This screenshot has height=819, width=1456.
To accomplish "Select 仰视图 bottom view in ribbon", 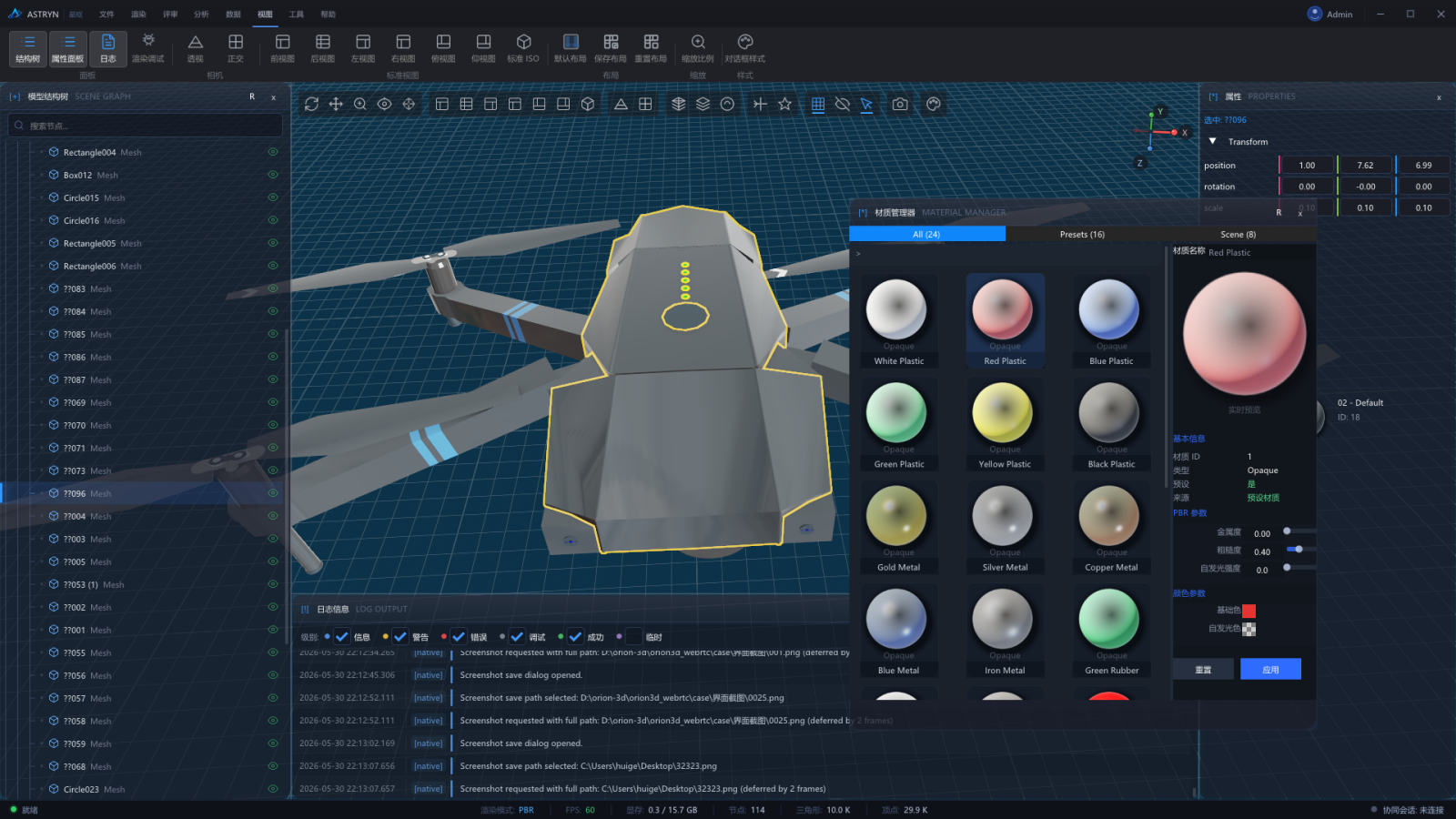I will pos(483,48).
